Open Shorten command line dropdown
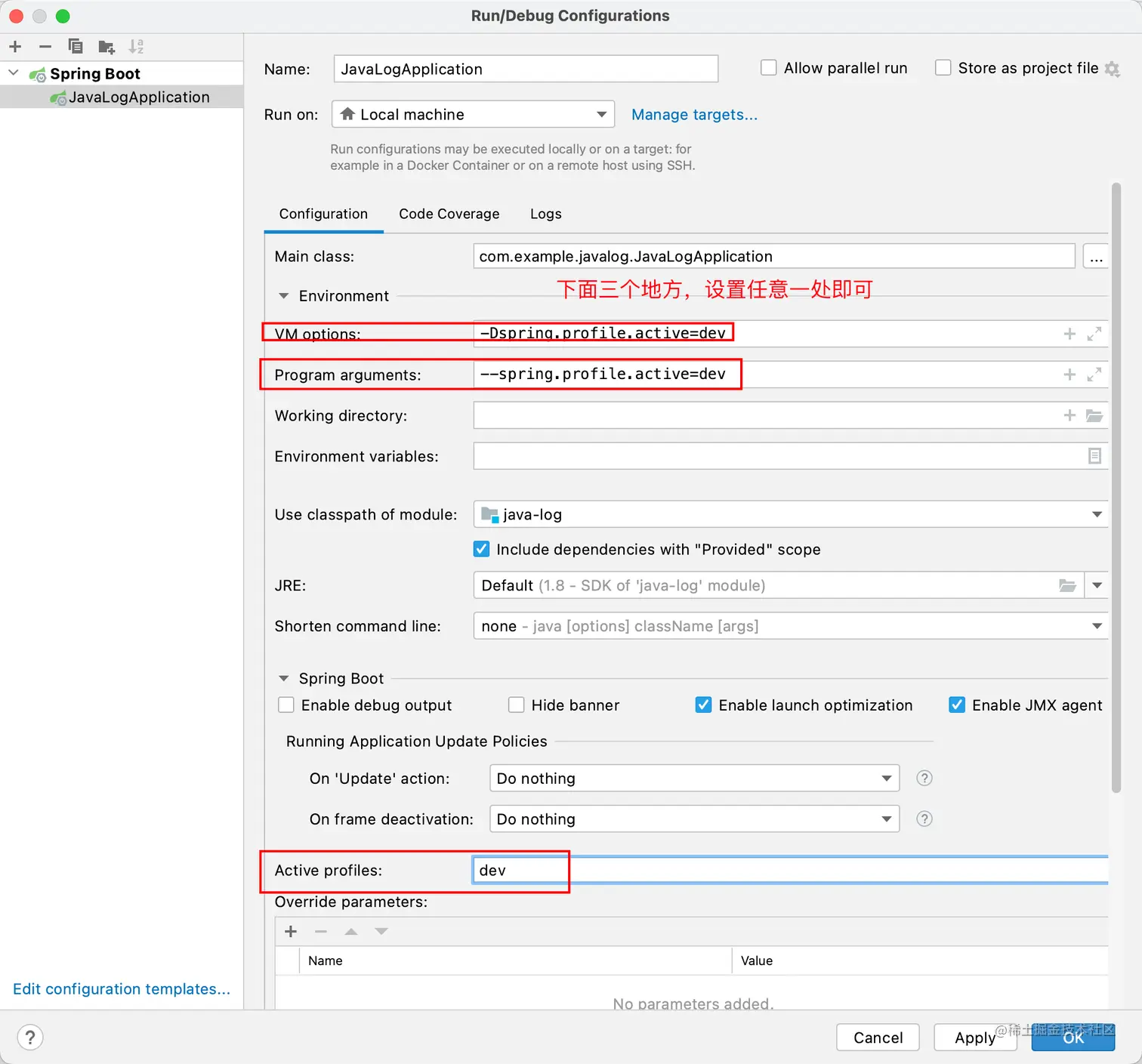Screen dimensions: 1142x1064 [791, 627]
